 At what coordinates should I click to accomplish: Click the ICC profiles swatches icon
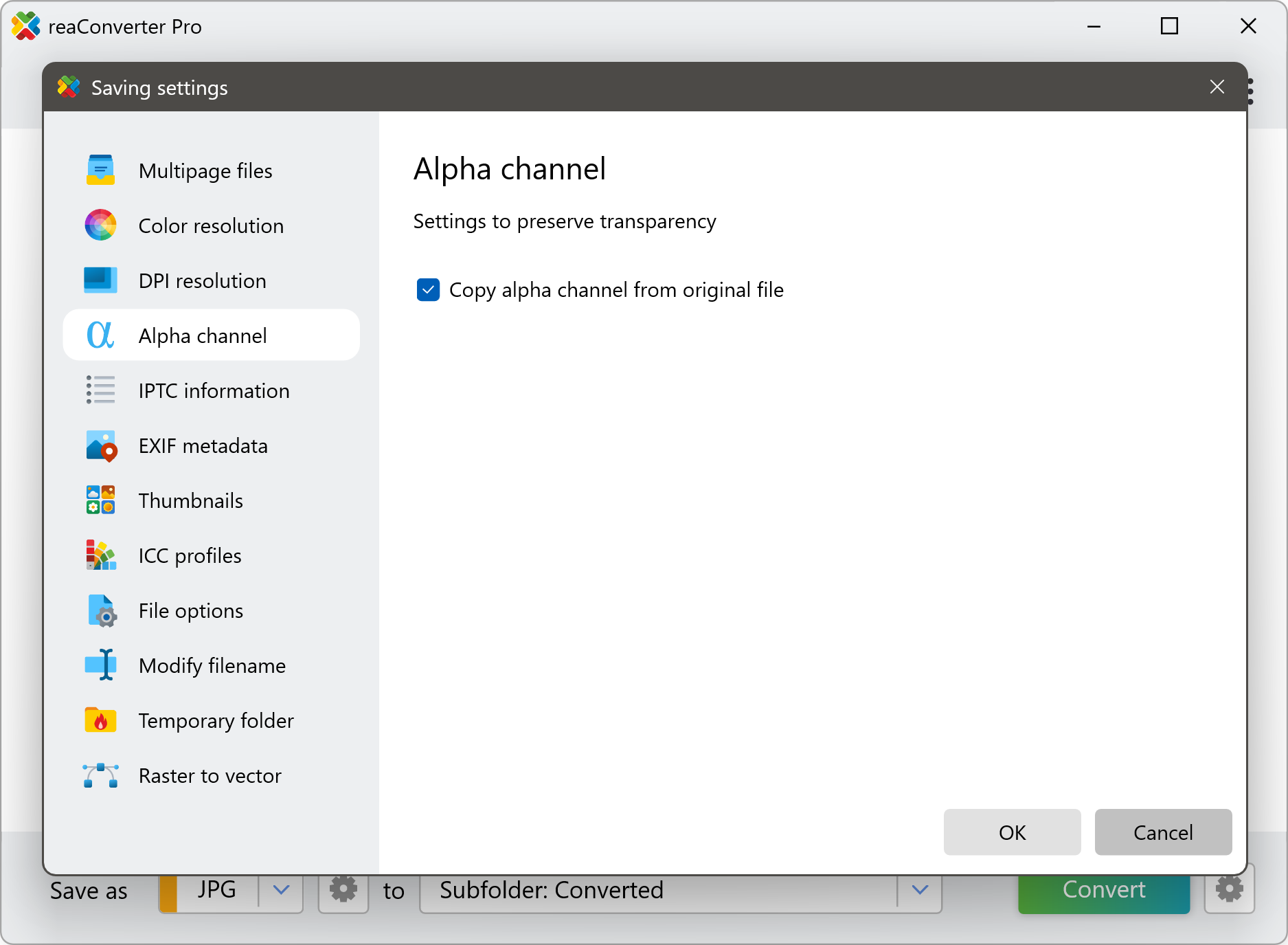coord(100,555)
